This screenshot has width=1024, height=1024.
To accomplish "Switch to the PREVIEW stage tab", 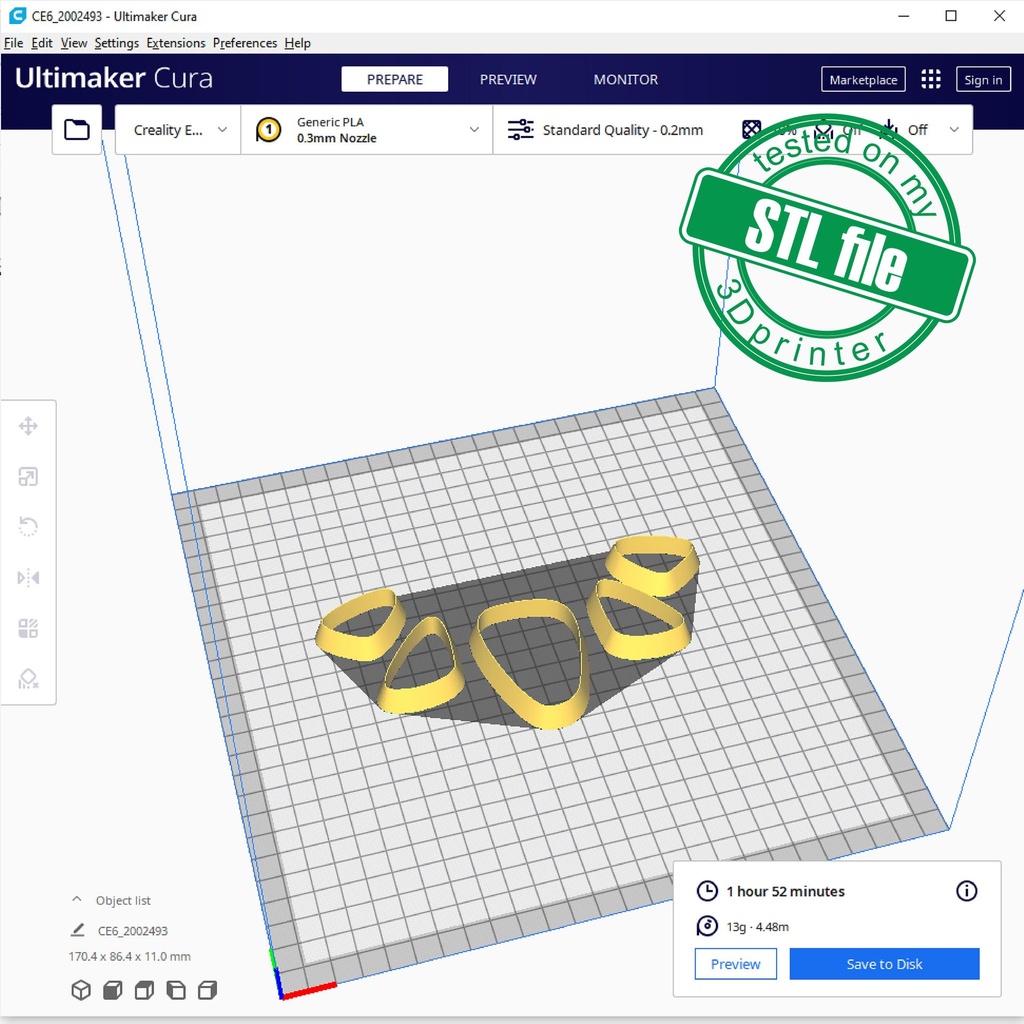I will point(508,80).
